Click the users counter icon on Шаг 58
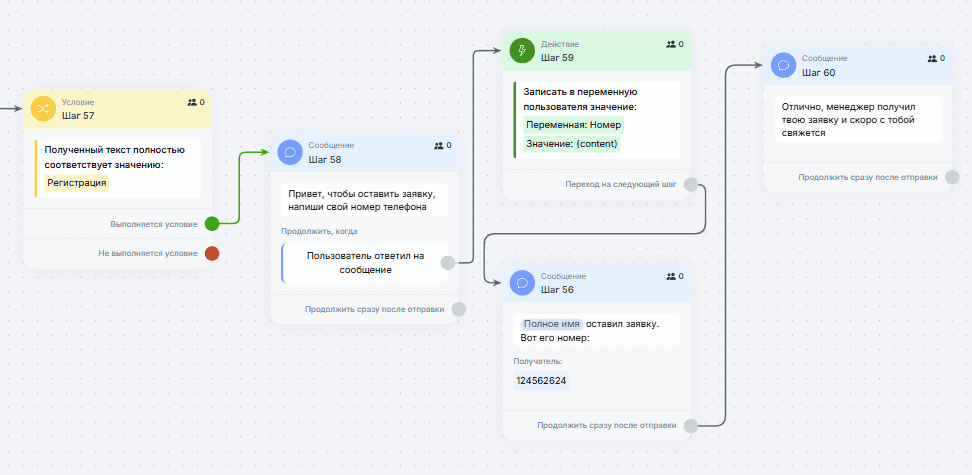 coord(439,146)
